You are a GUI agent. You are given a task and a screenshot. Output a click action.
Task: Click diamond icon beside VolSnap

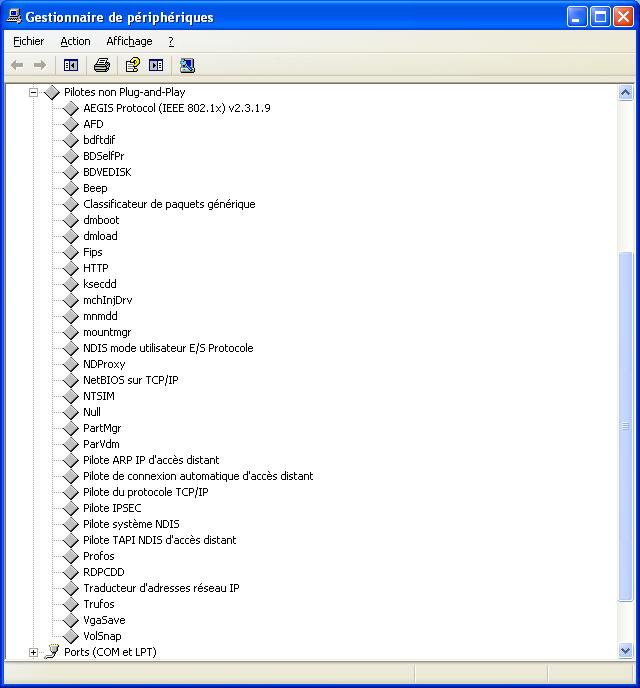pos(71,636)
